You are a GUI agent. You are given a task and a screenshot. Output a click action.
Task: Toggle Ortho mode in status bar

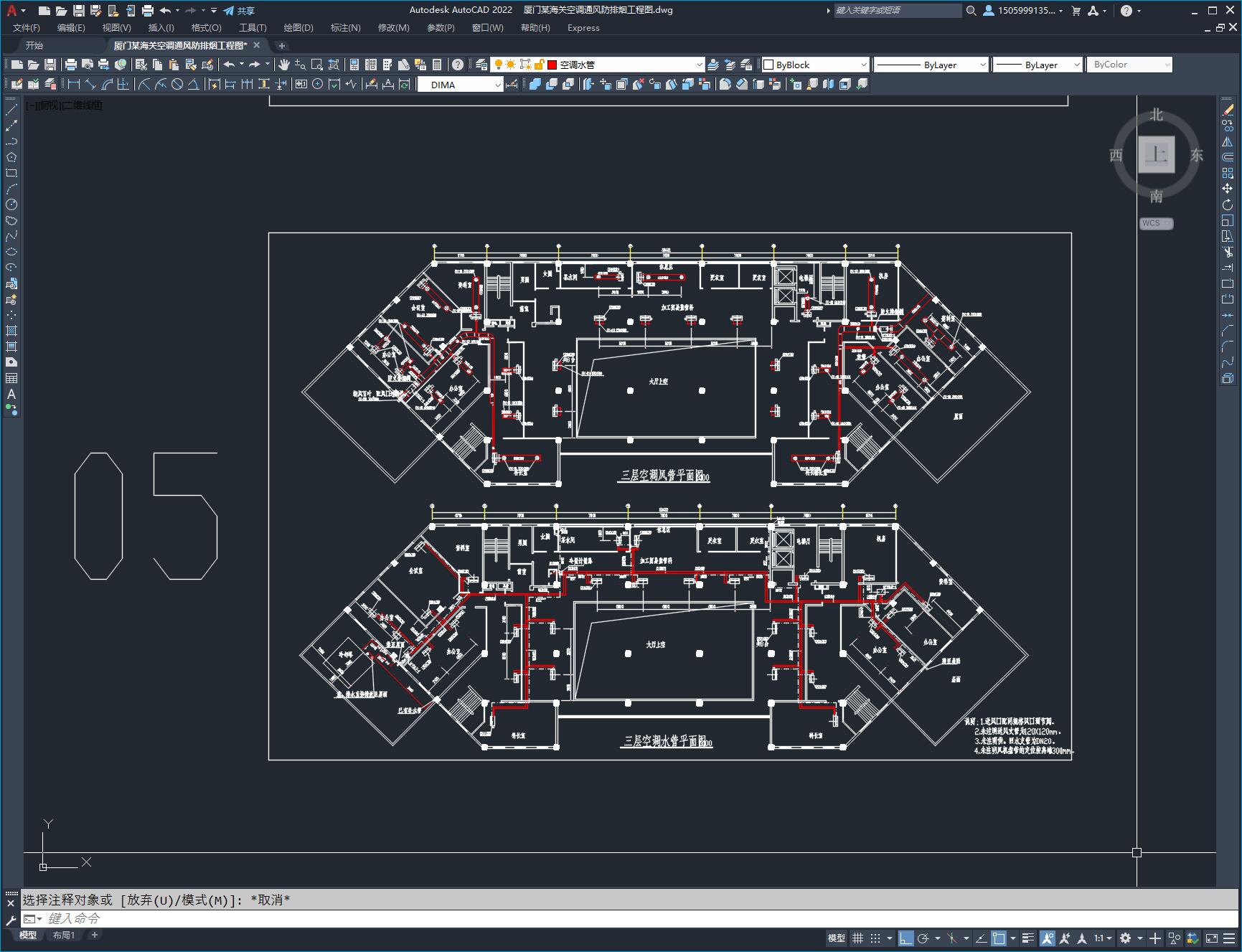coord(905,938)
